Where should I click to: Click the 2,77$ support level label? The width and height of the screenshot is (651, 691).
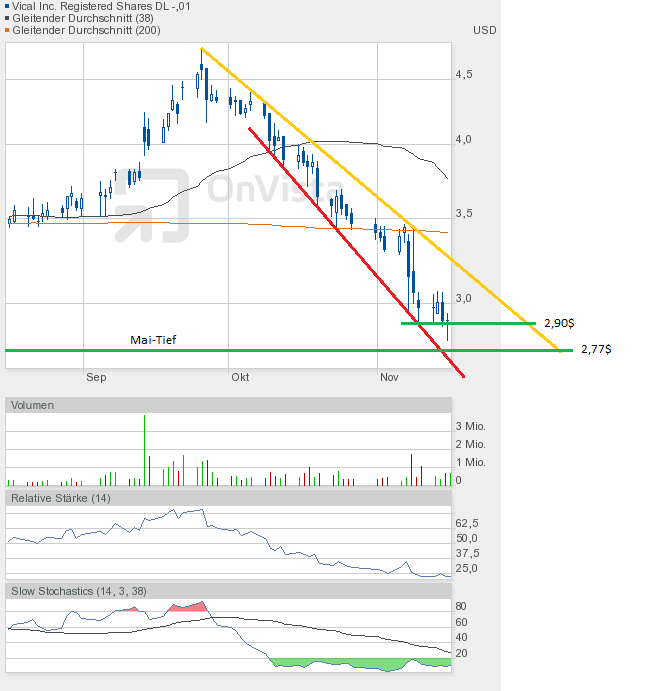point(596,350)
